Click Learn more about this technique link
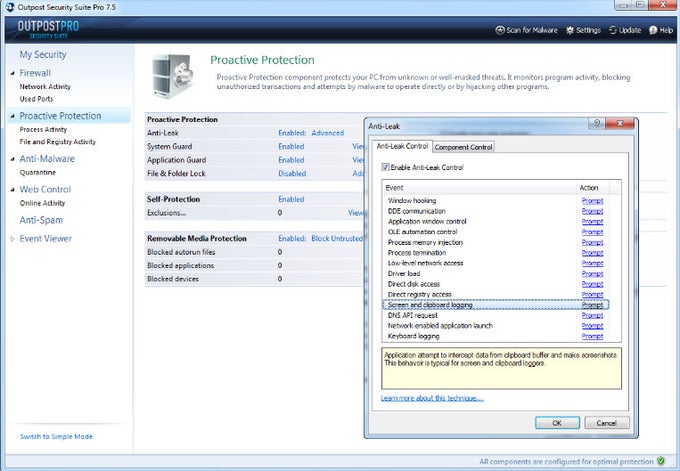Image resolution: width=680 pixels, height=471 pixels. 432,398
